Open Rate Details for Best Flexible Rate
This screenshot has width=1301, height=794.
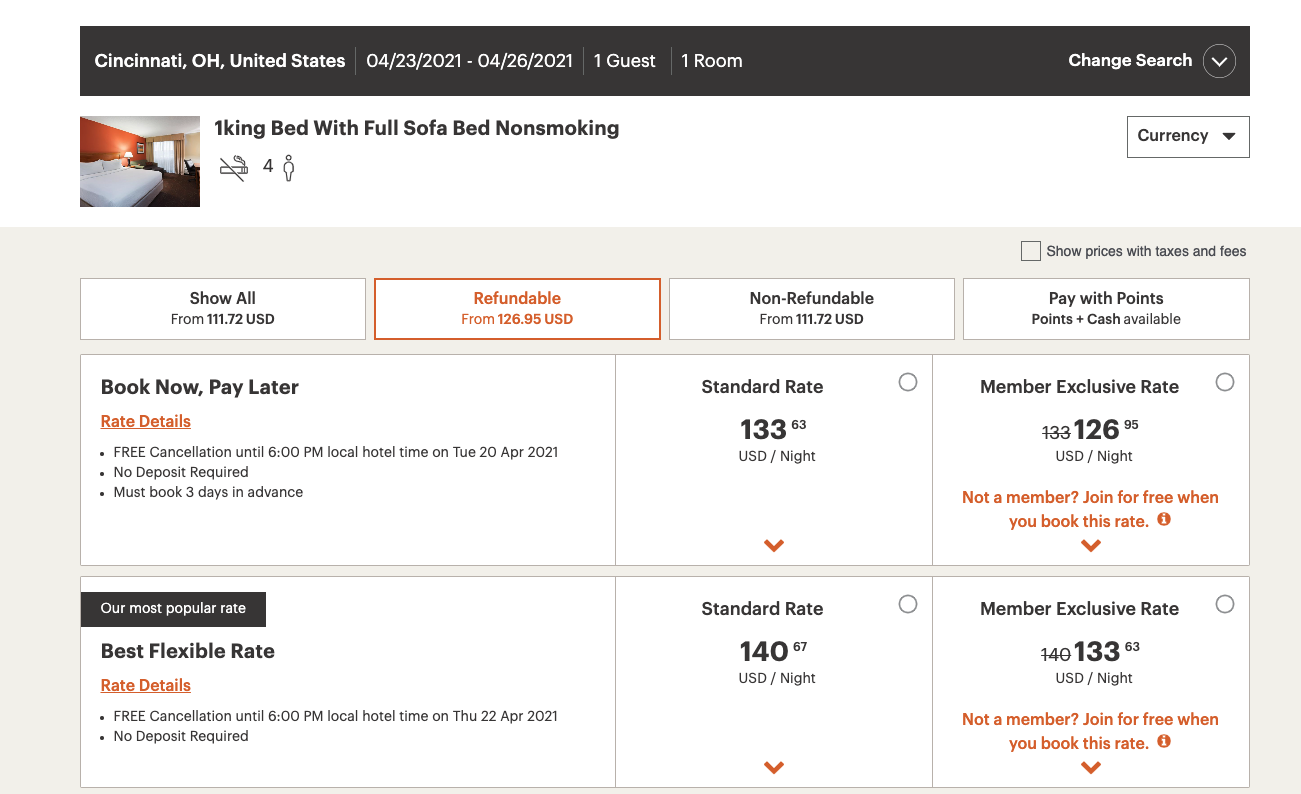coord(146,686)
